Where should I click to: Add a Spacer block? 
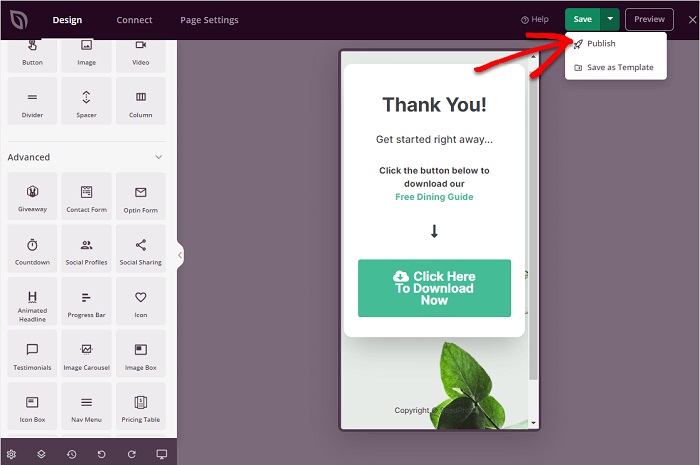click(87, 101)
